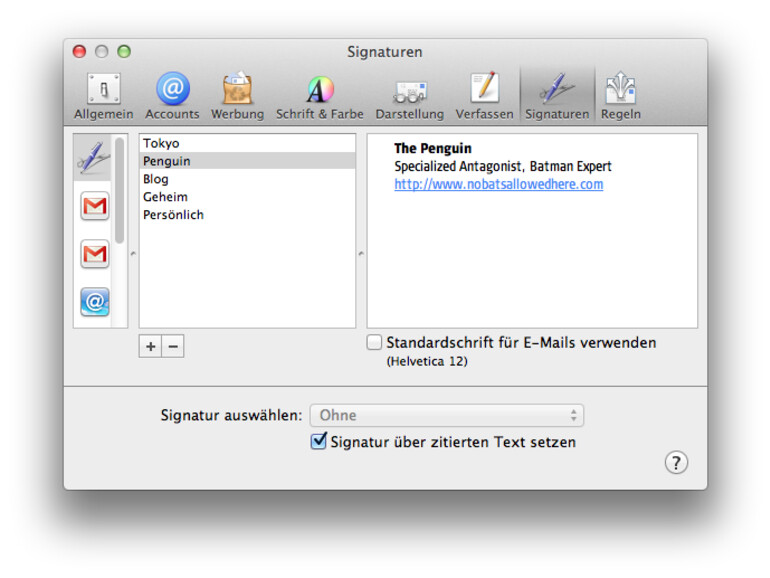Screen dimensions: 770x578
Task: Click divider handle between list and preview
Action: (x=361, y=254)
